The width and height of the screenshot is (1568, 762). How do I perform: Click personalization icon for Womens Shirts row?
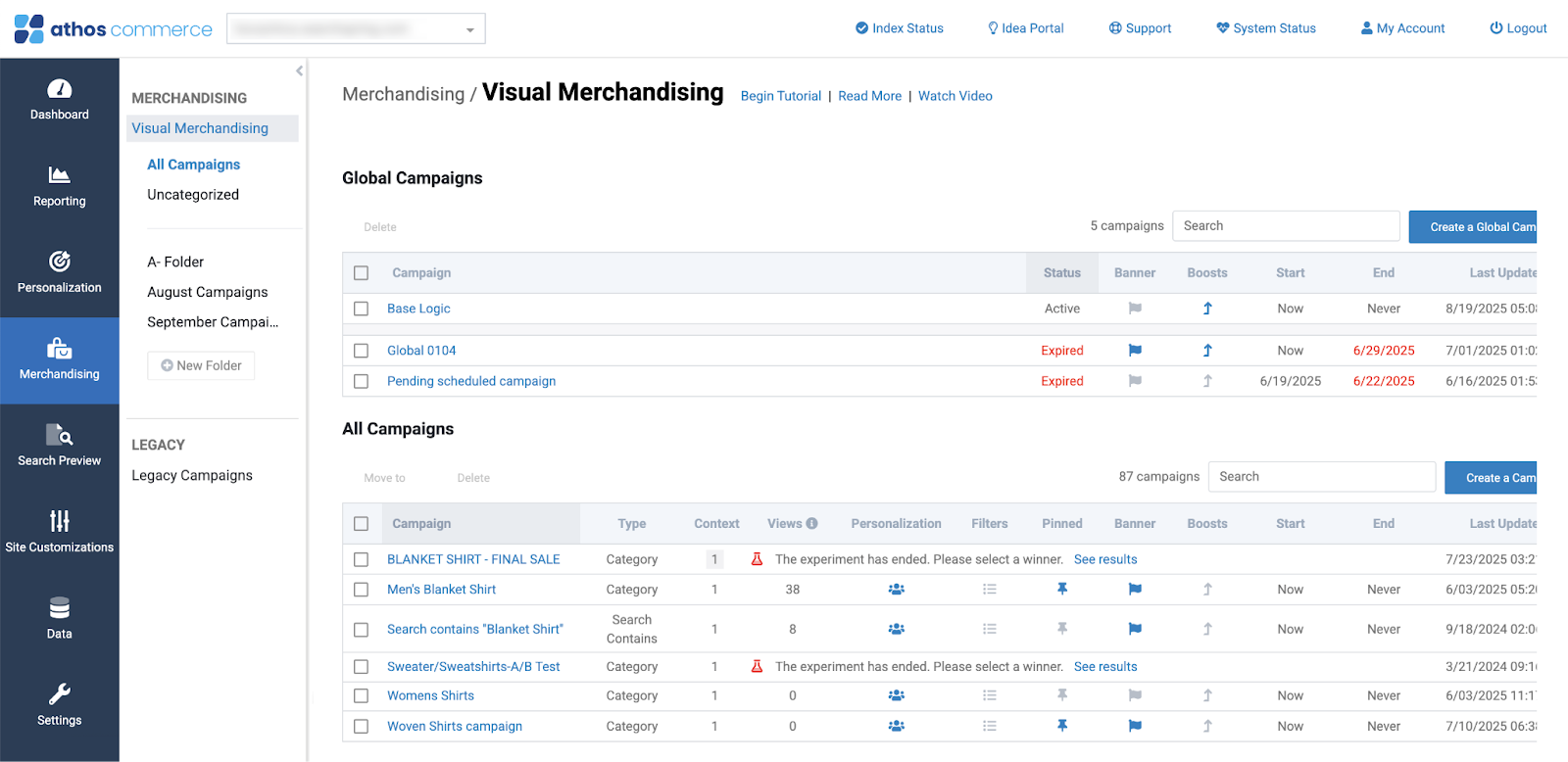pyautogui.click(x=896, y=696)
